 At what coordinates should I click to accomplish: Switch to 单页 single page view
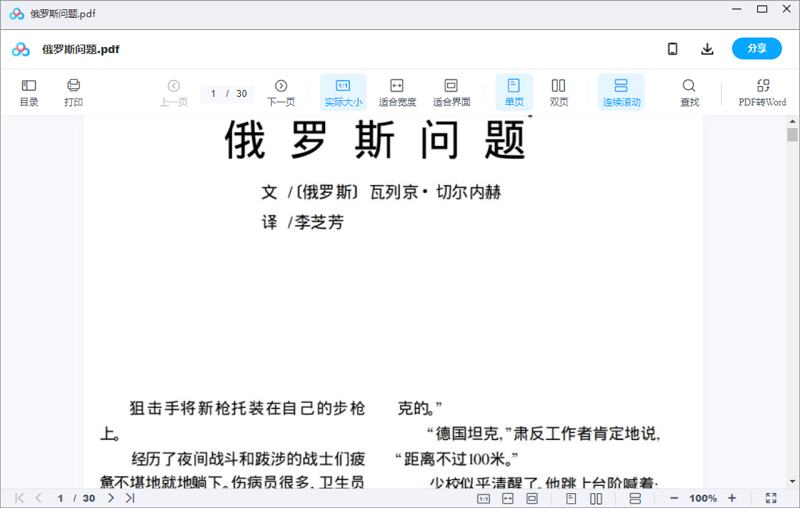(514, 92)
